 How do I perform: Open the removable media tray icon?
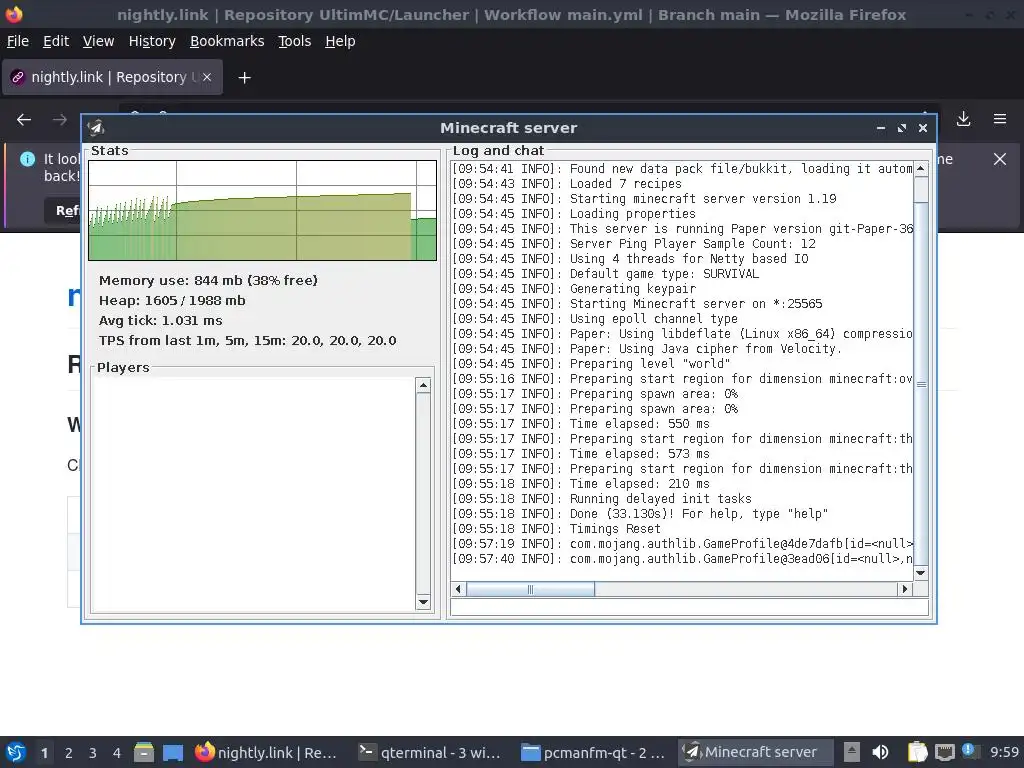(x=852, y=752)
